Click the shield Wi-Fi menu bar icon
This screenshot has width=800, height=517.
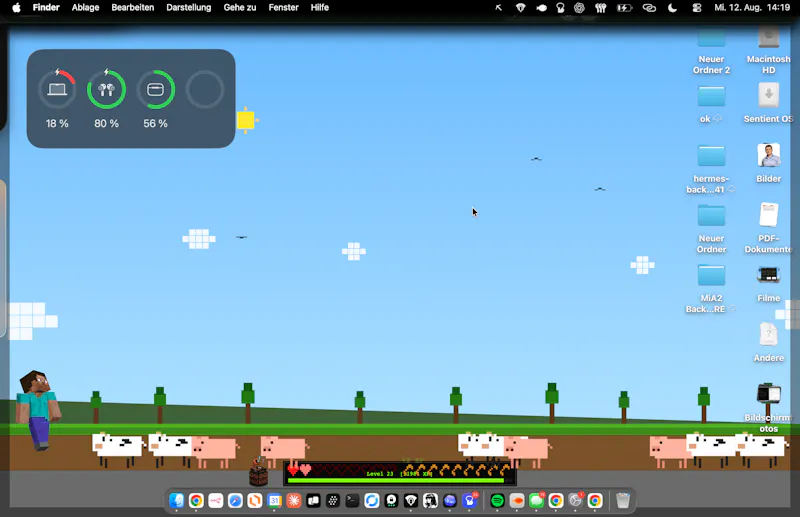(520, 8)
